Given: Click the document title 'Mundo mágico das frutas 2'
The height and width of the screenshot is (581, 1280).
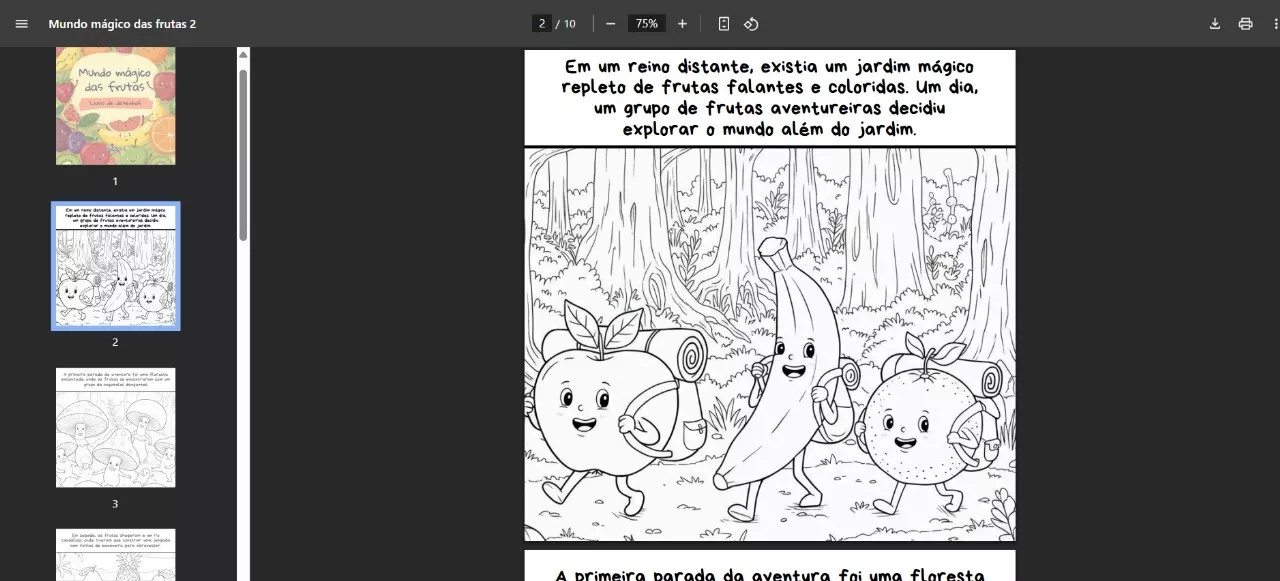Looking at the screenshot, I should click(122, 23).
